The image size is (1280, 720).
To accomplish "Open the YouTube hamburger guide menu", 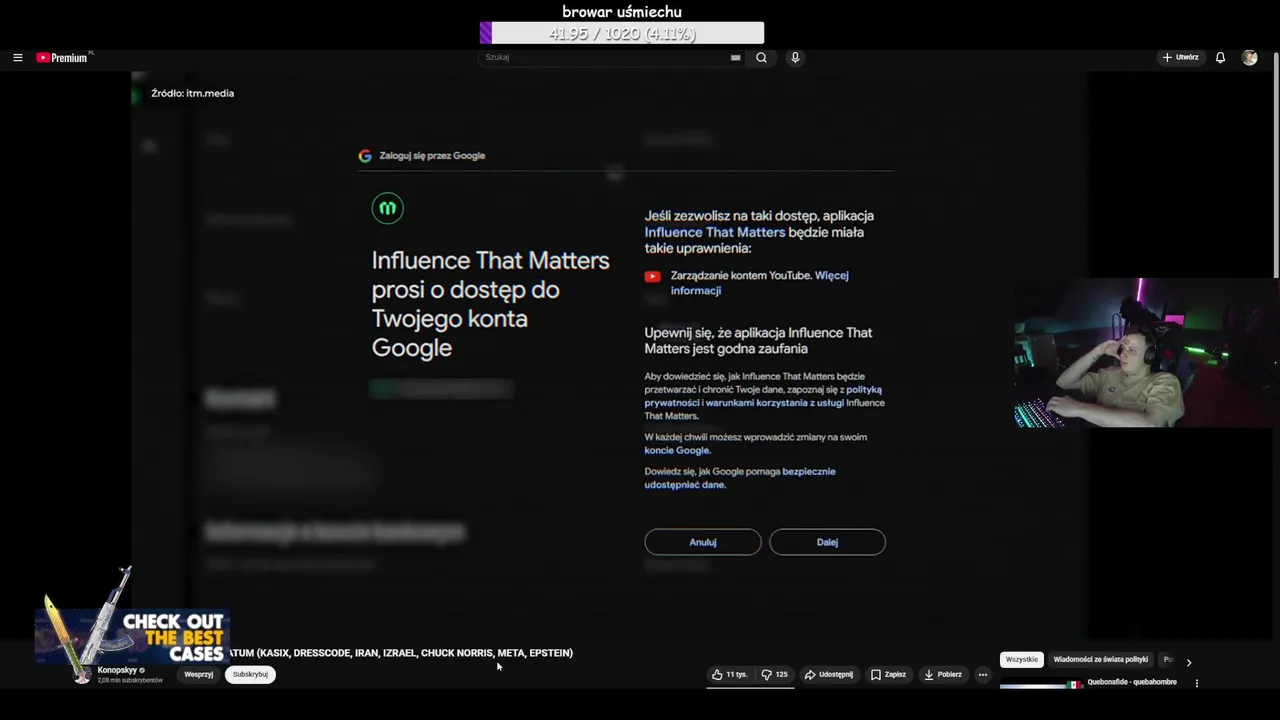I will pos(17,58).
